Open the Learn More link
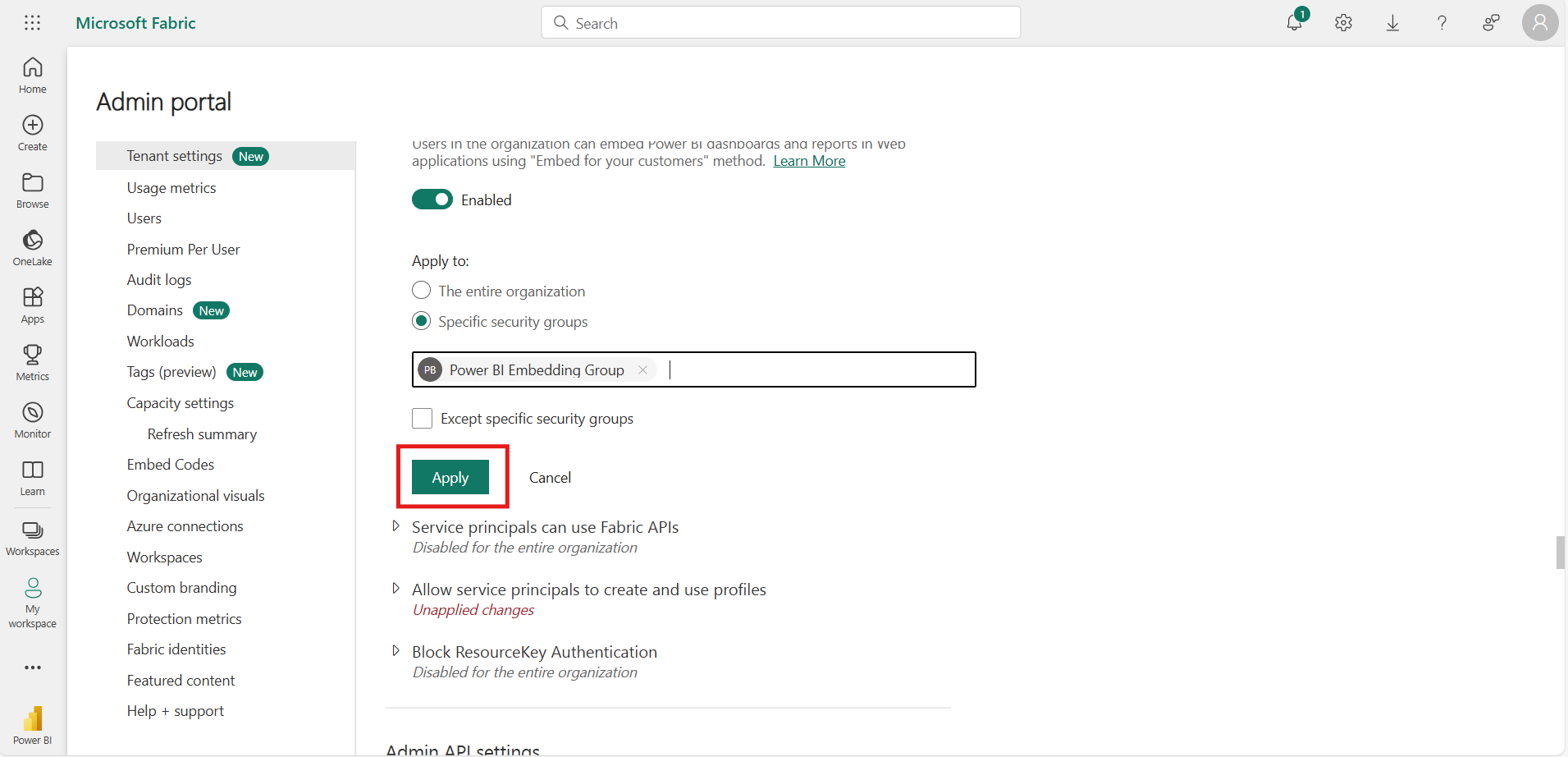 pyautogui.click(x=809, y=161)
